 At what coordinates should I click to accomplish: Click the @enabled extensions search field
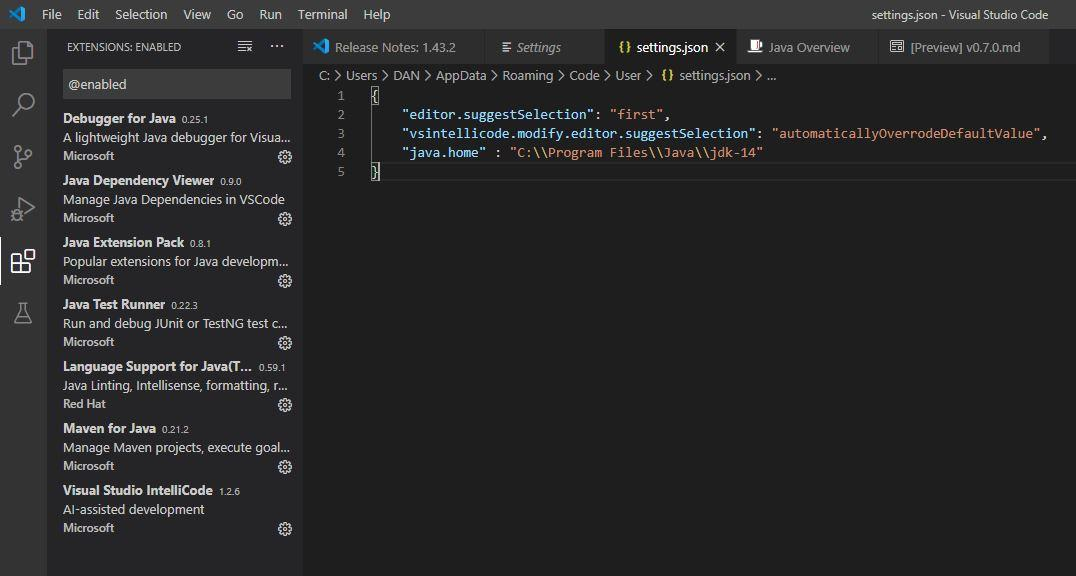[176, 84]
